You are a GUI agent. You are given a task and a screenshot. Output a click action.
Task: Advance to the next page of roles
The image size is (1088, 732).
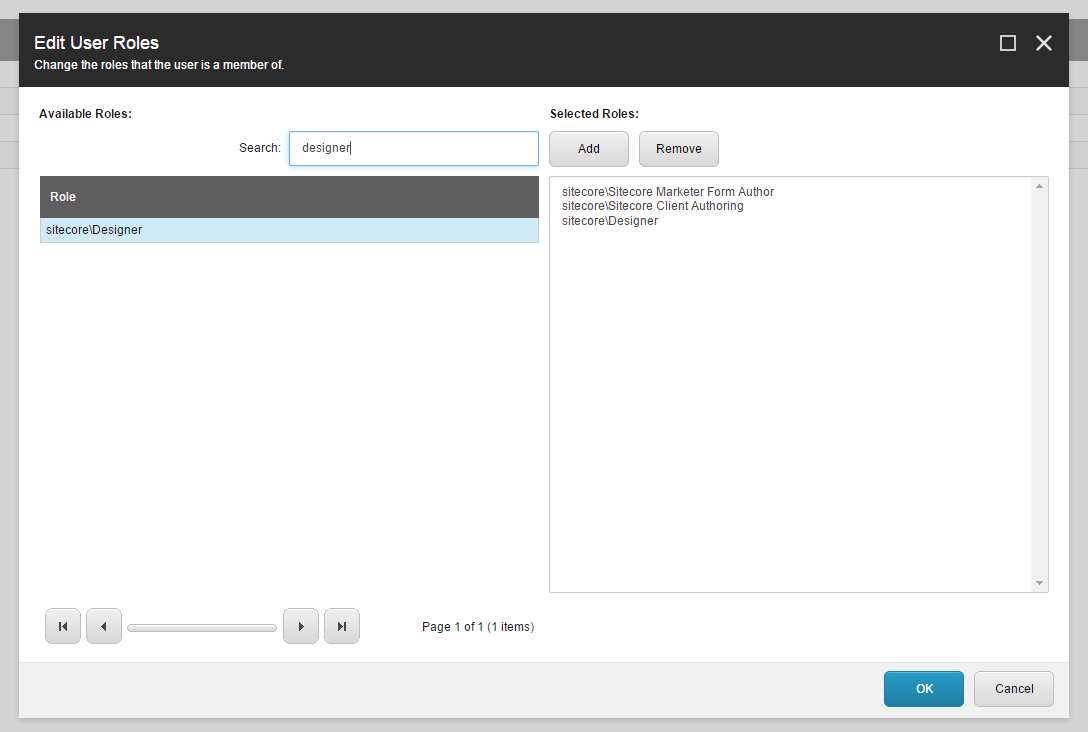(x=301, y=626)
